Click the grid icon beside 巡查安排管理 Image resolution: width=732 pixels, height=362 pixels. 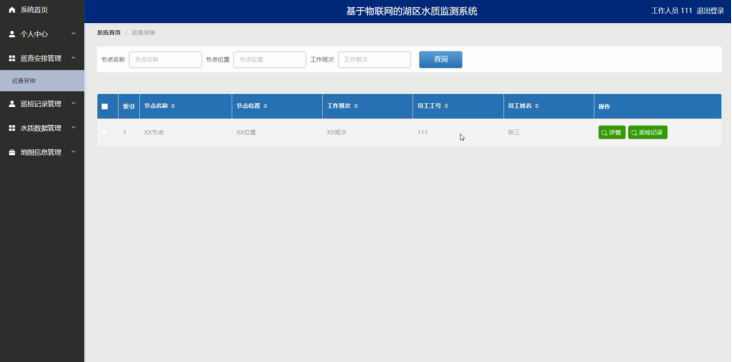point(12,58)
